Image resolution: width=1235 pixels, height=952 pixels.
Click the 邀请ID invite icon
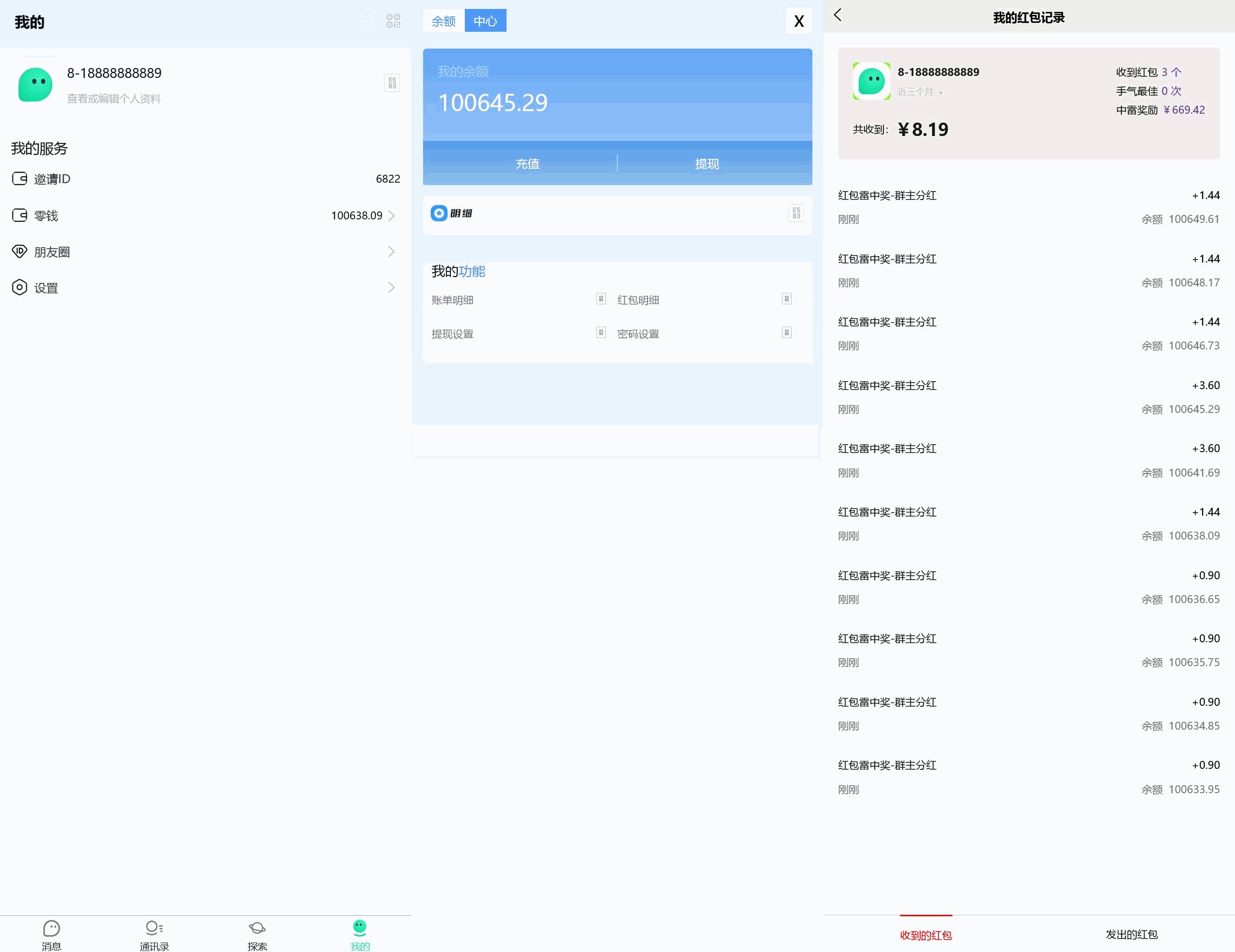pos(20,179)
